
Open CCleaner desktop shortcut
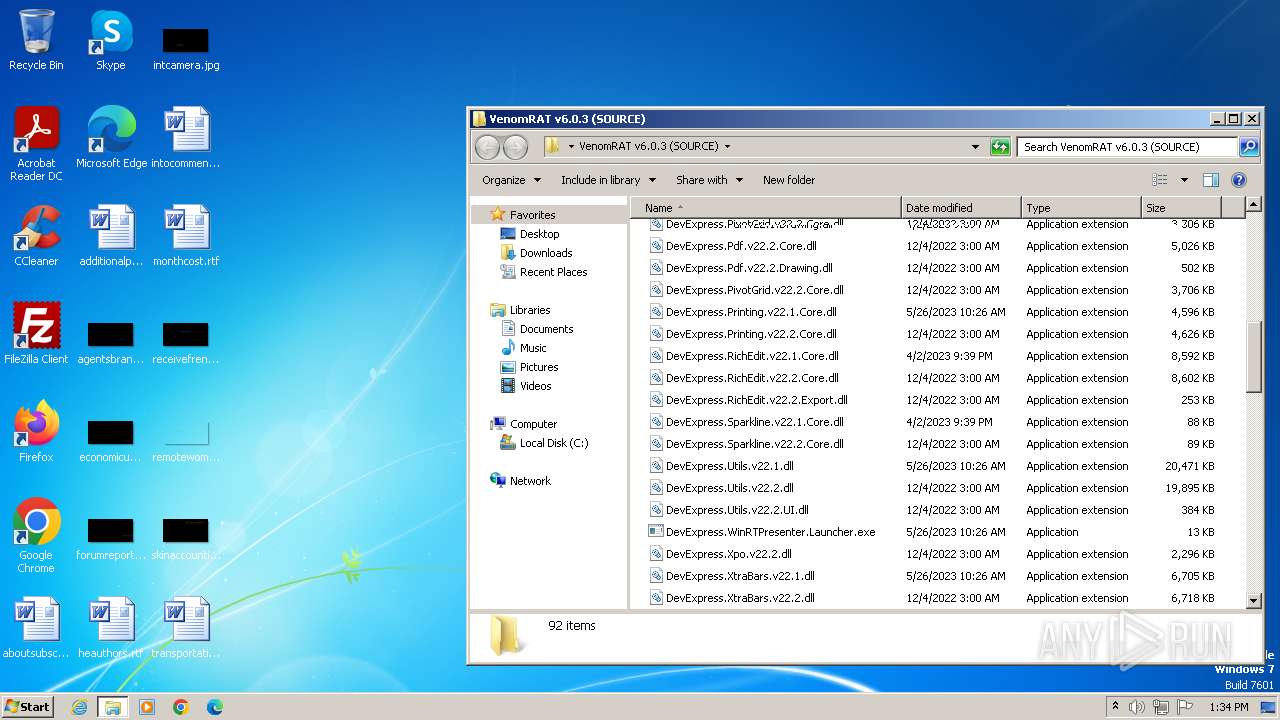click(x=36, y=235)
